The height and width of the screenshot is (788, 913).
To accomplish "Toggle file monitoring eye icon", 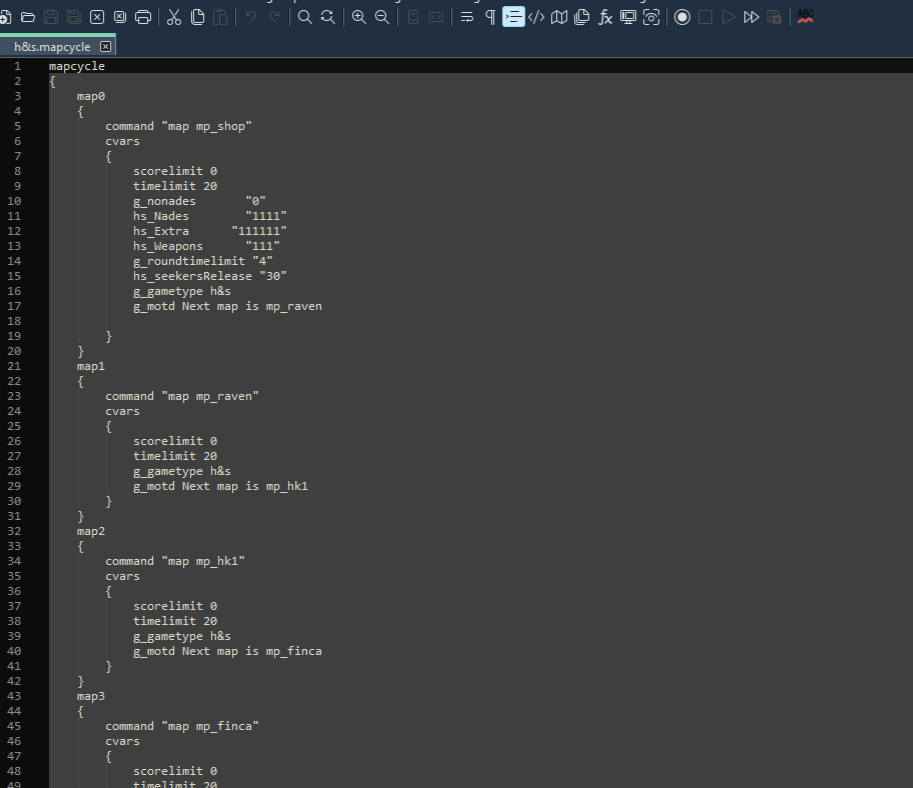I will point(651,17).
